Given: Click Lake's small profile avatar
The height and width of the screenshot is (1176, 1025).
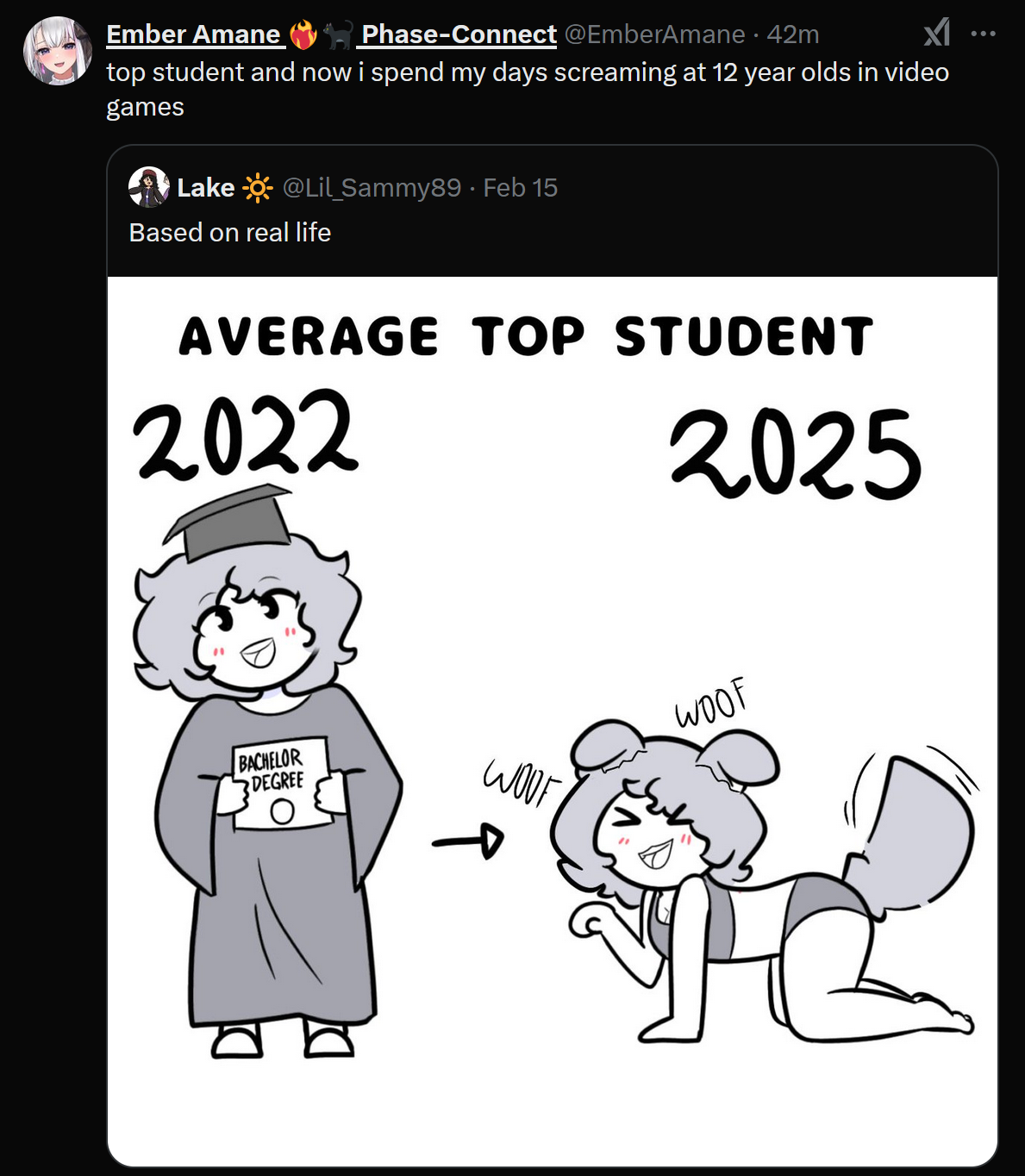Looking at the screenshot, I should pos(148,187).
